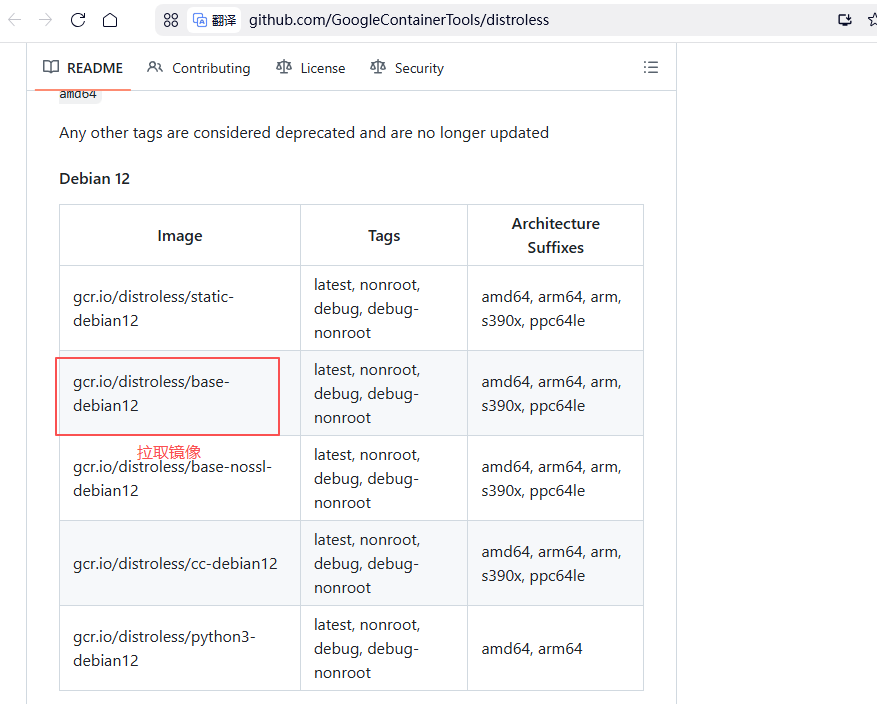Click architecture cell in base-nossl-debian12 row
This screenshot has width=877, height=704.
[x=555, y=478]
